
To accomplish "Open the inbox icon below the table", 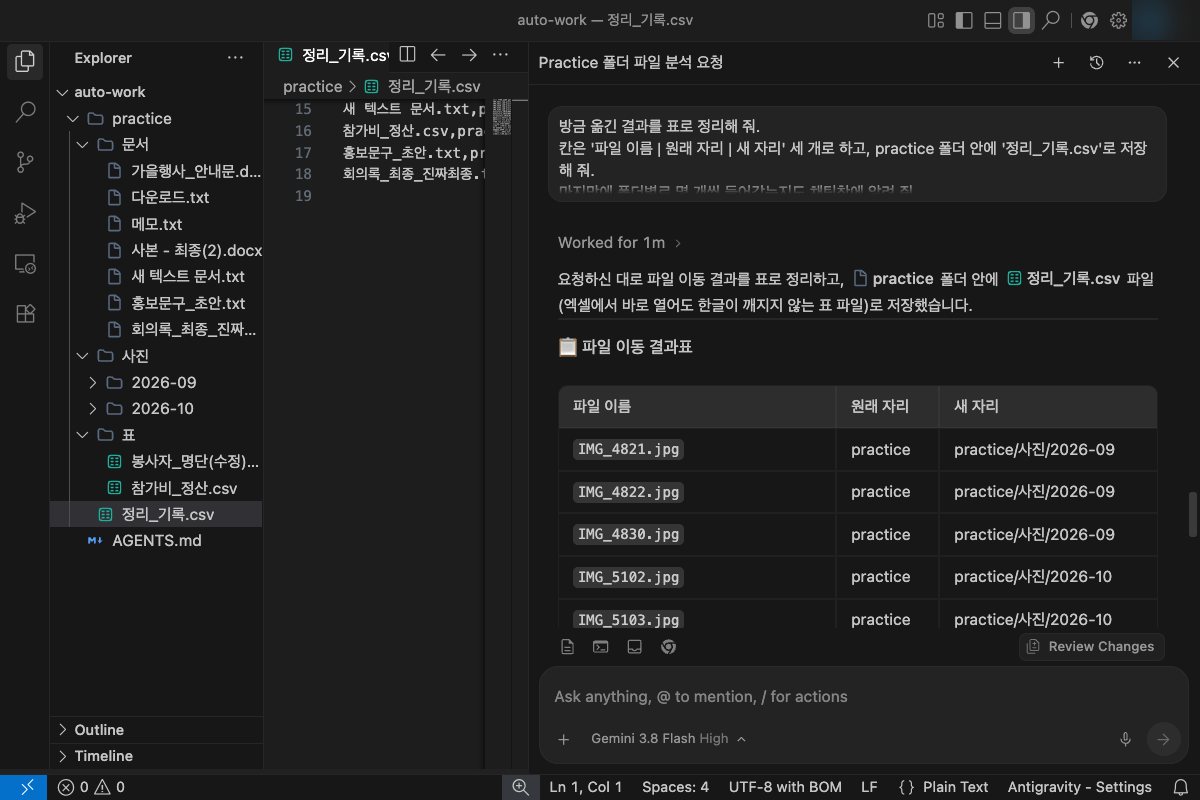I will 634,646.
